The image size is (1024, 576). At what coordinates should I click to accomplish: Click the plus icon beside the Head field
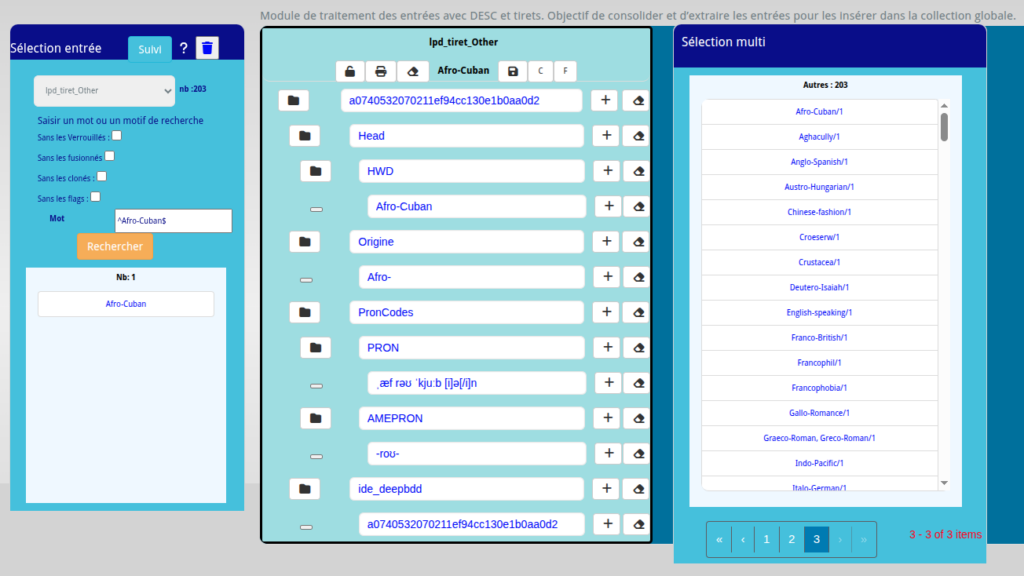tap(606, 136)
